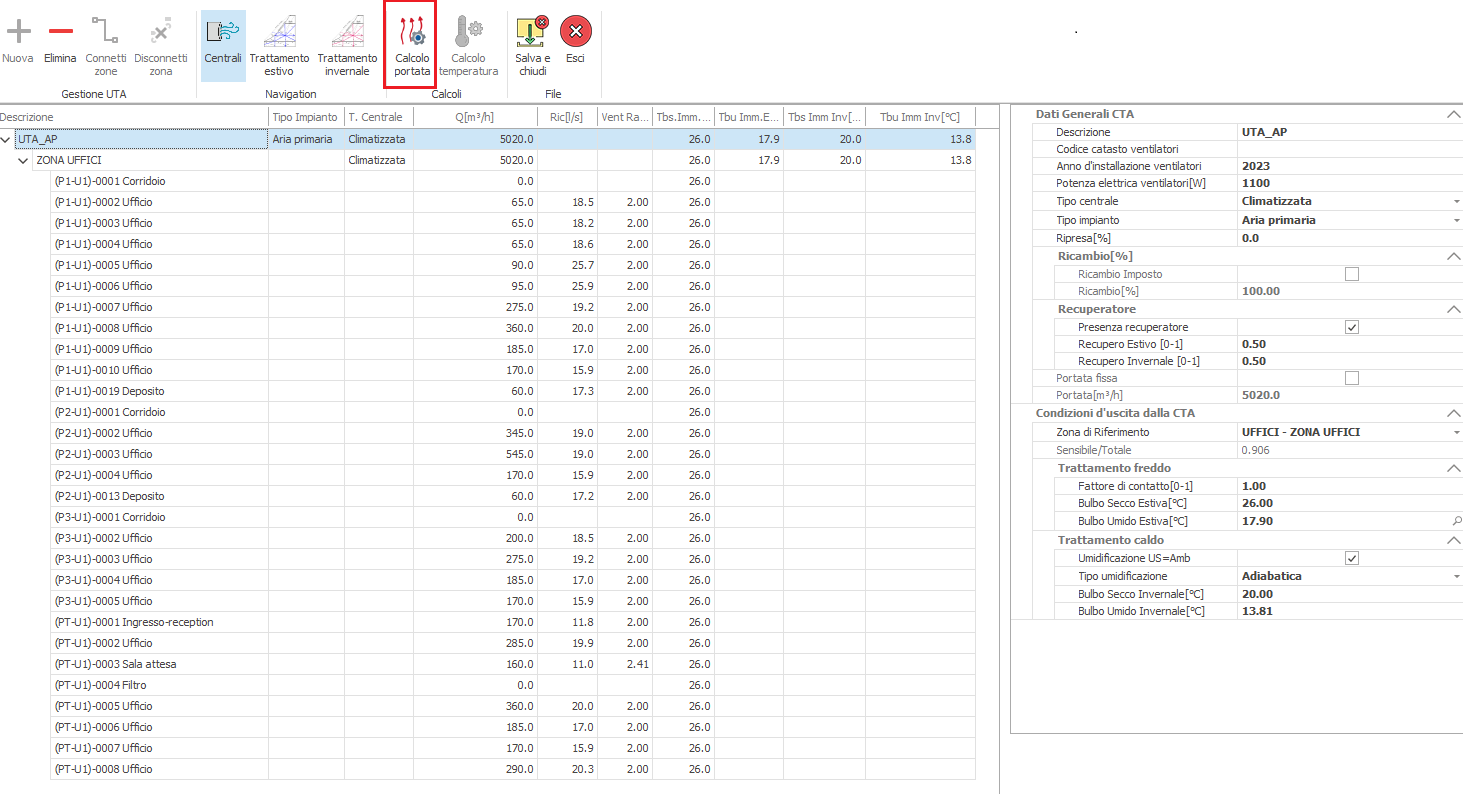Click the Esci red X icon
The height and width of the screenshot is (794, 1463).
(575, 32)
